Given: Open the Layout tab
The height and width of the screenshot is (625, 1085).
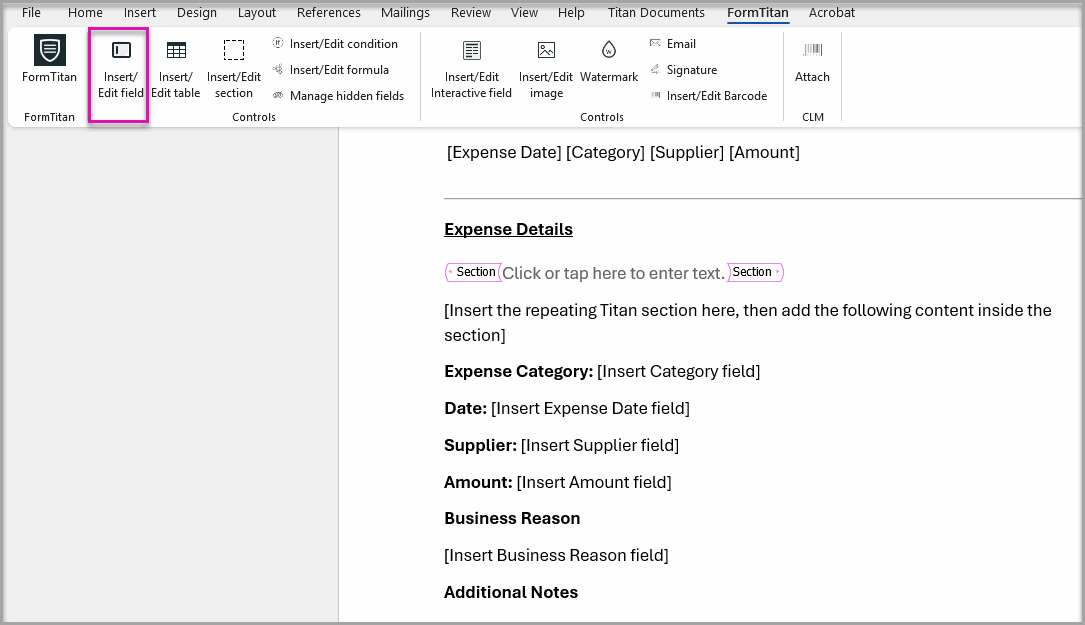Looking at the screenshot, I should pos(257,12).
